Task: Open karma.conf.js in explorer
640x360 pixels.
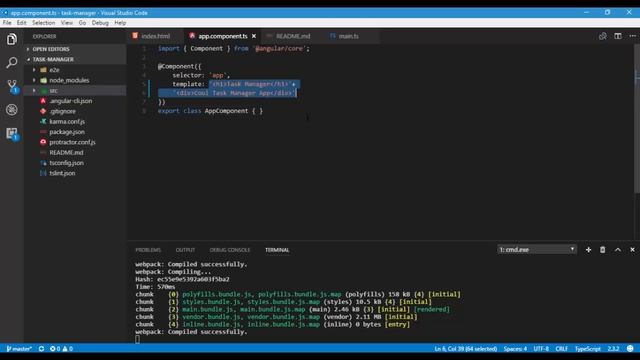Action: pos(67,122)
